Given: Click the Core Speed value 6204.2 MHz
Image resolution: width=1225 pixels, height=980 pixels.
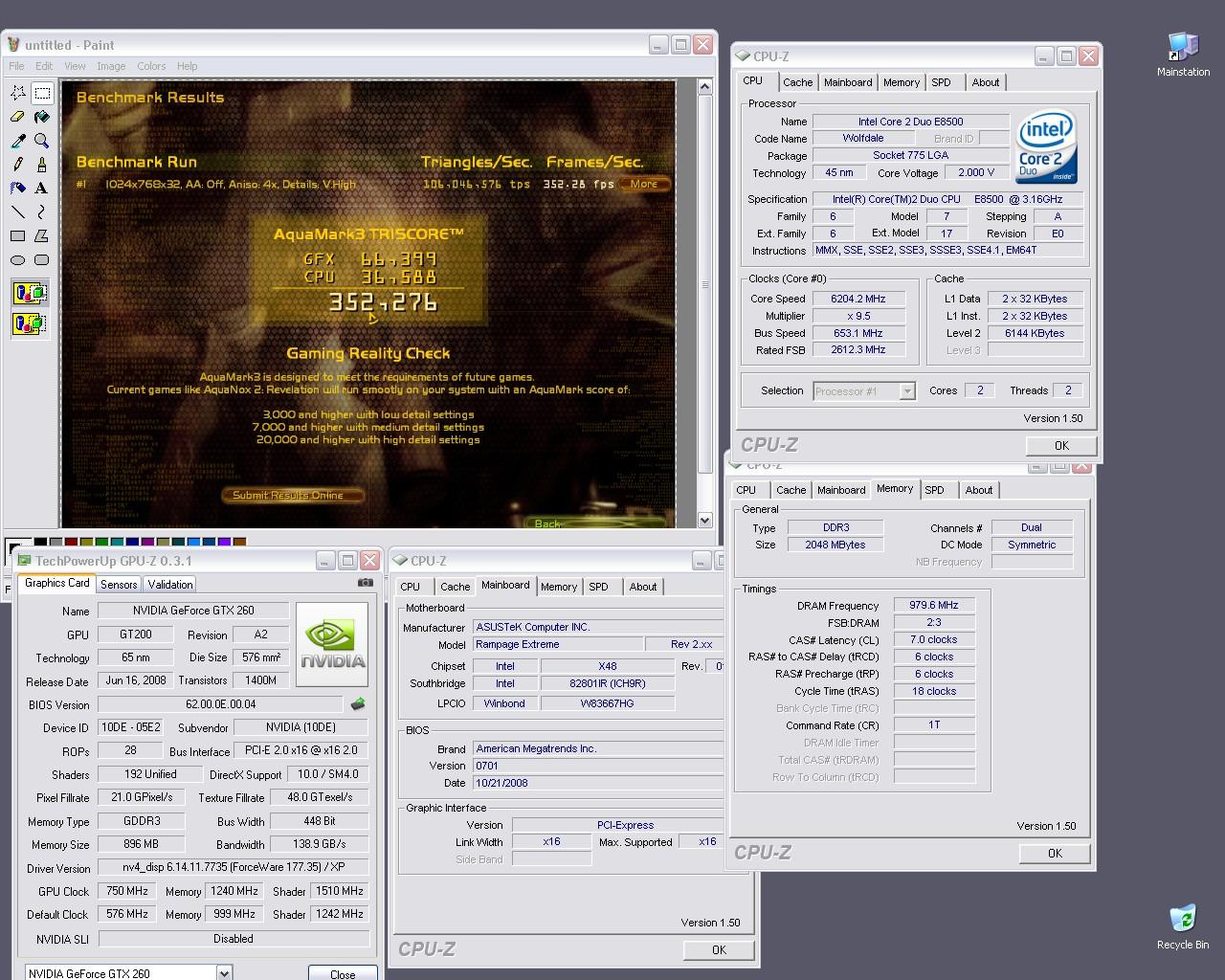Looking at the screenshot, I should click(x=858, y=299).
